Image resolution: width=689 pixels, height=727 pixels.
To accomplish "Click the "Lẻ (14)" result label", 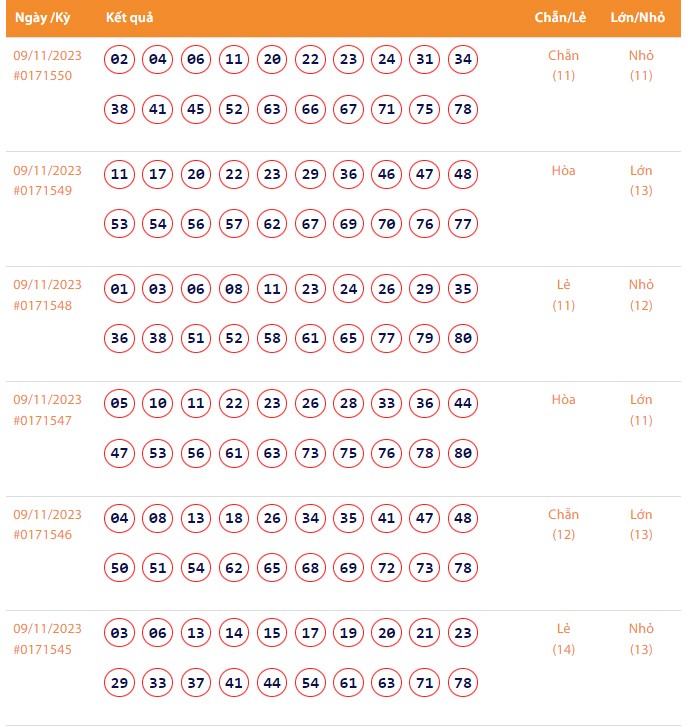I will [563, 639].
